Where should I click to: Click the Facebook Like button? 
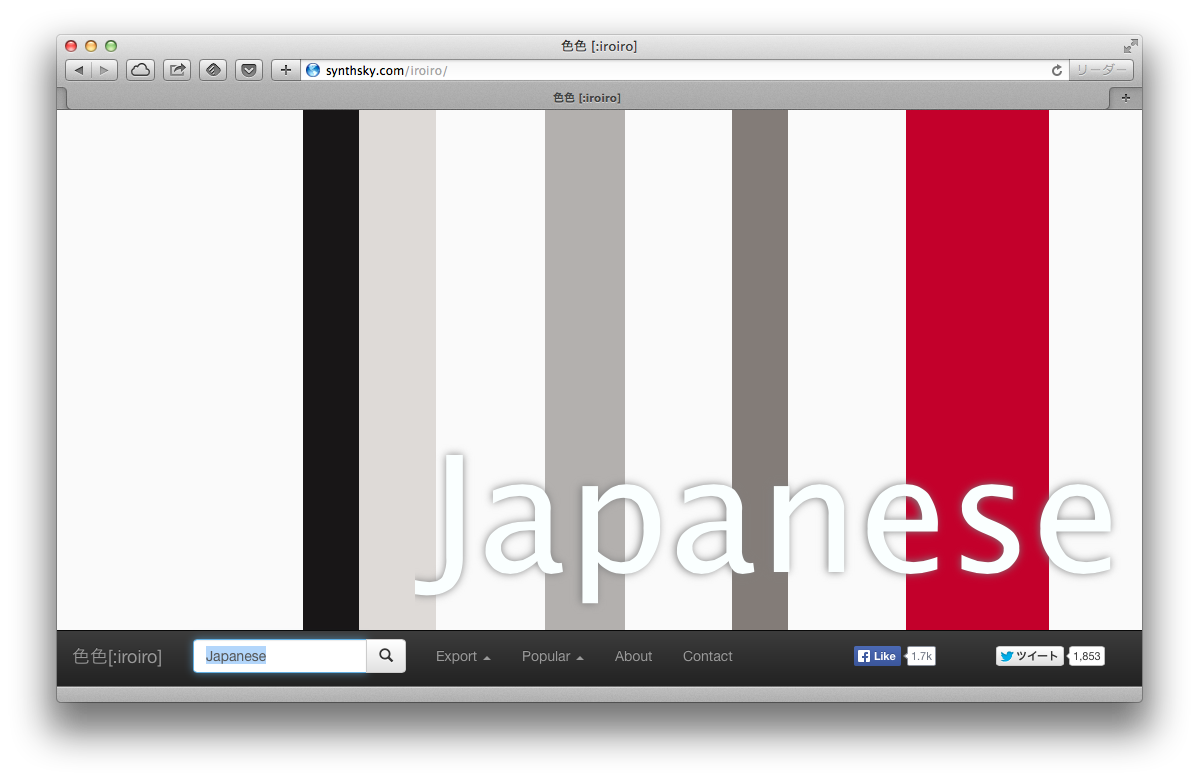coord(877,656)
